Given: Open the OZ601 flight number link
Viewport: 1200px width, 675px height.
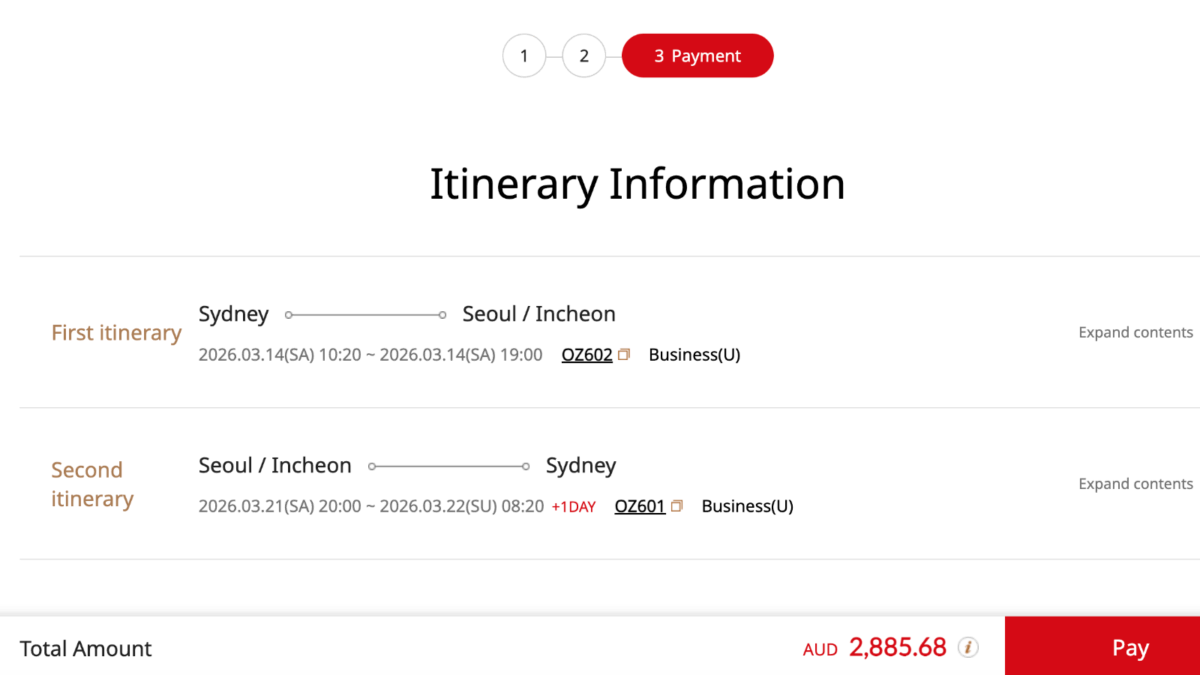Looking at the screenshot, I should coord(640,505).
